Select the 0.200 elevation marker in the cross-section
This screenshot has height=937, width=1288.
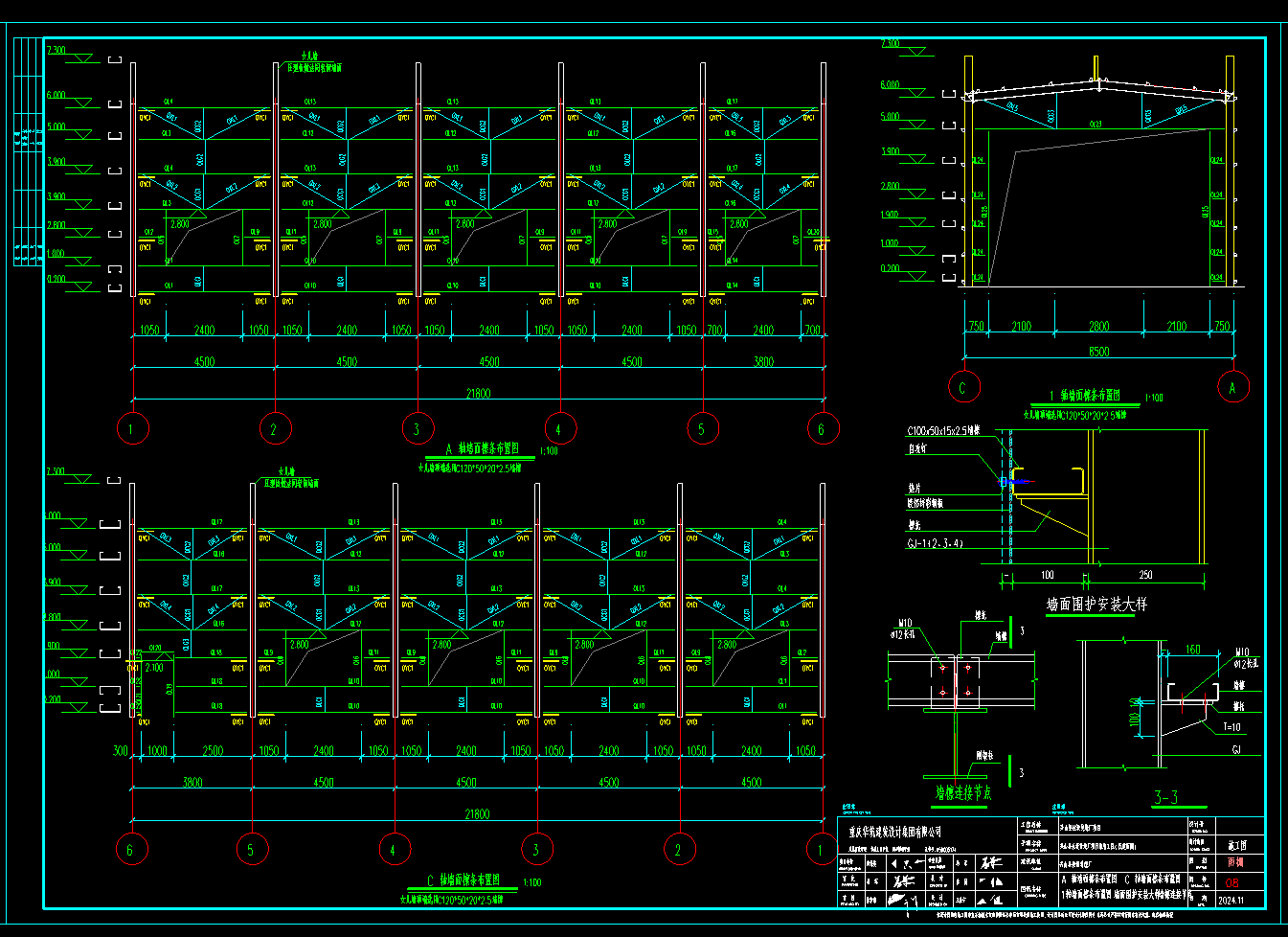[x=891, y=269]
